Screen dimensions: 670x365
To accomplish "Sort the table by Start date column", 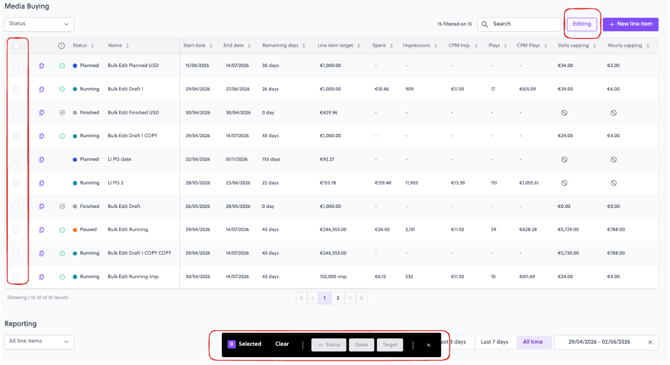I will pyautogui.click(x=197, y=45).
